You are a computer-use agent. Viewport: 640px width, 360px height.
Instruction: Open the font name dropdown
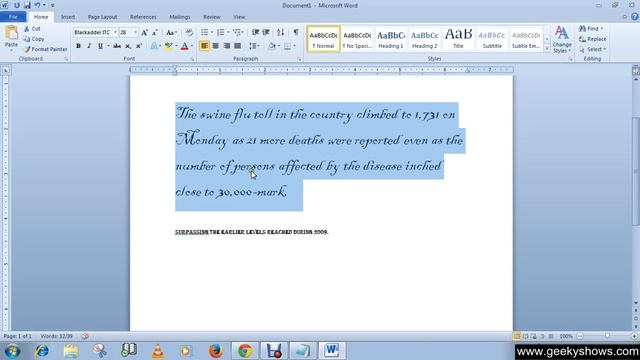[x=116, y=32]
